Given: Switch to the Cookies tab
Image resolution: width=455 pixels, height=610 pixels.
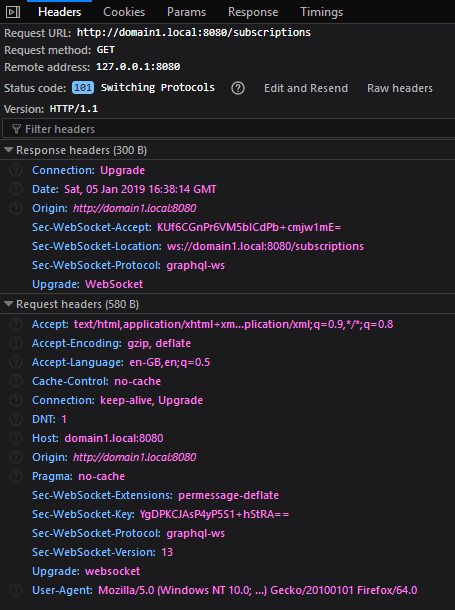Looking at the screenshot, I should pyautogui.click(x=124, y=12).
